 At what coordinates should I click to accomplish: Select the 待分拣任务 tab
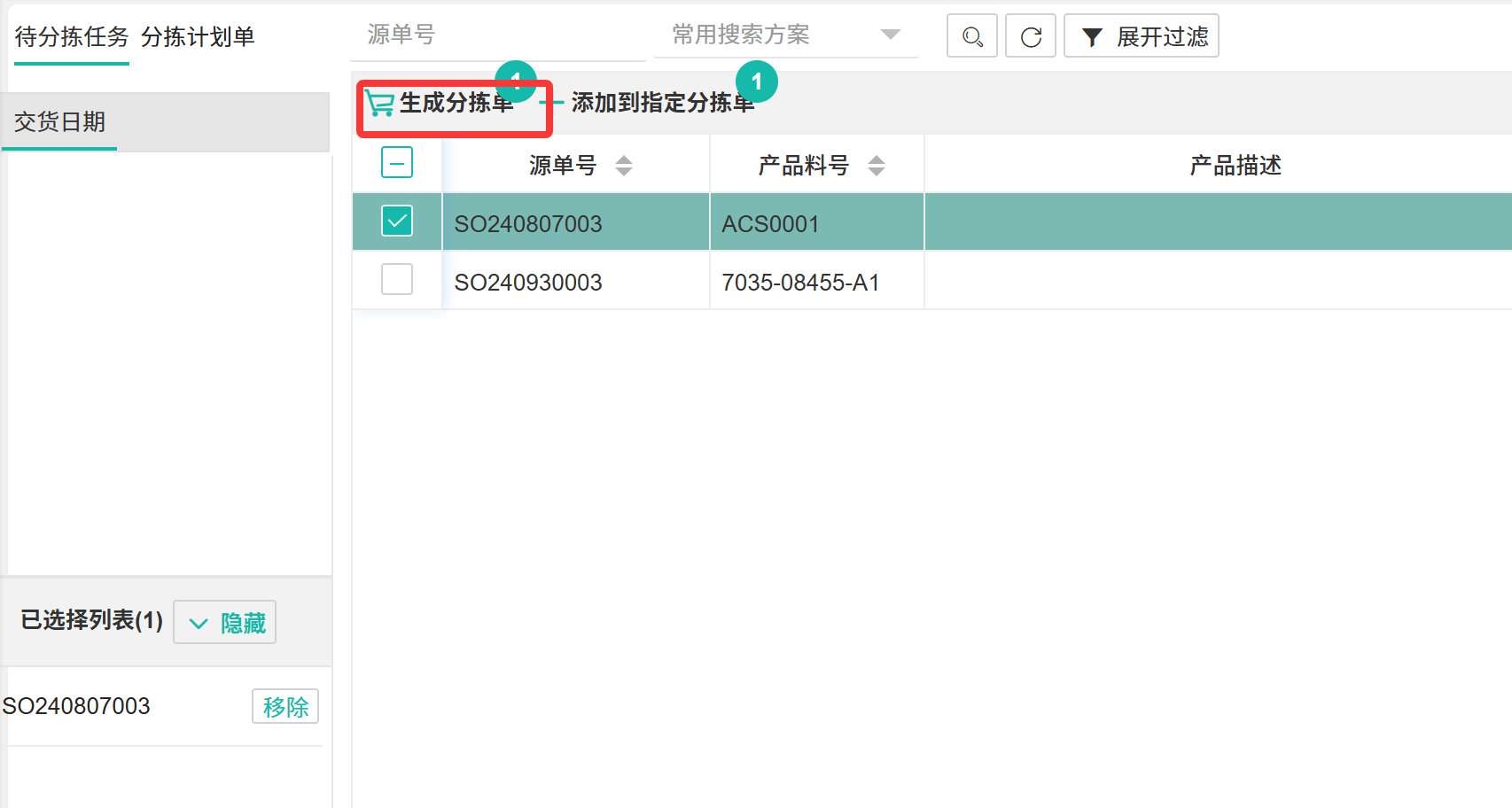tap(72, 36)
